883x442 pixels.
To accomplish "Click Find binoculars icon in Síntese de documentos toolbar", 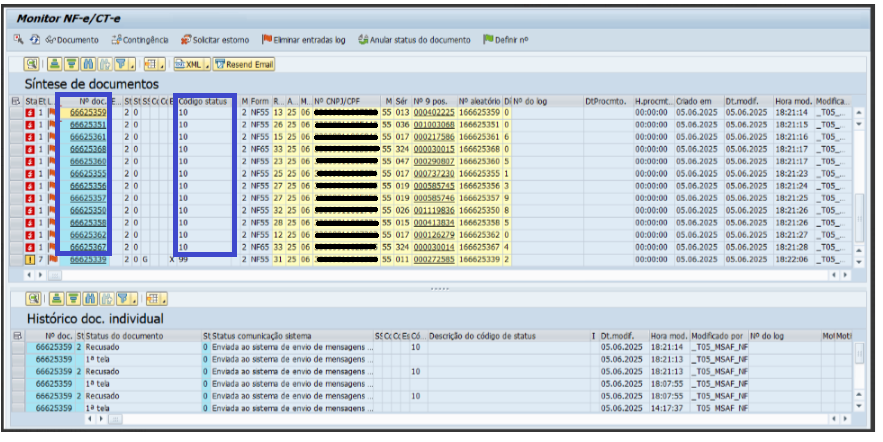I will (x=88, y=64).
